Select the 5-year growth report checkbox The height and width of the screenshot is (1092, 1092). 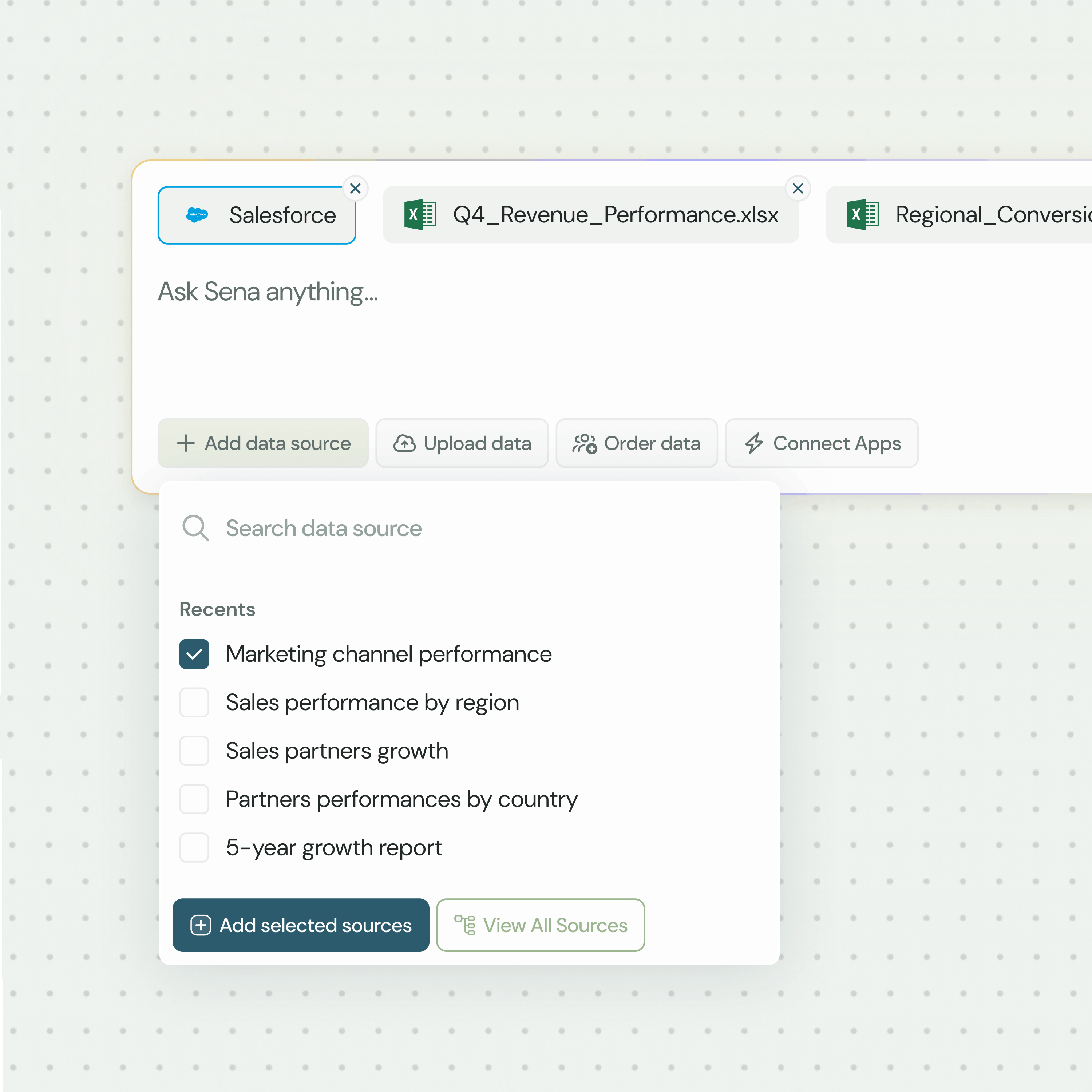point(194,848)
